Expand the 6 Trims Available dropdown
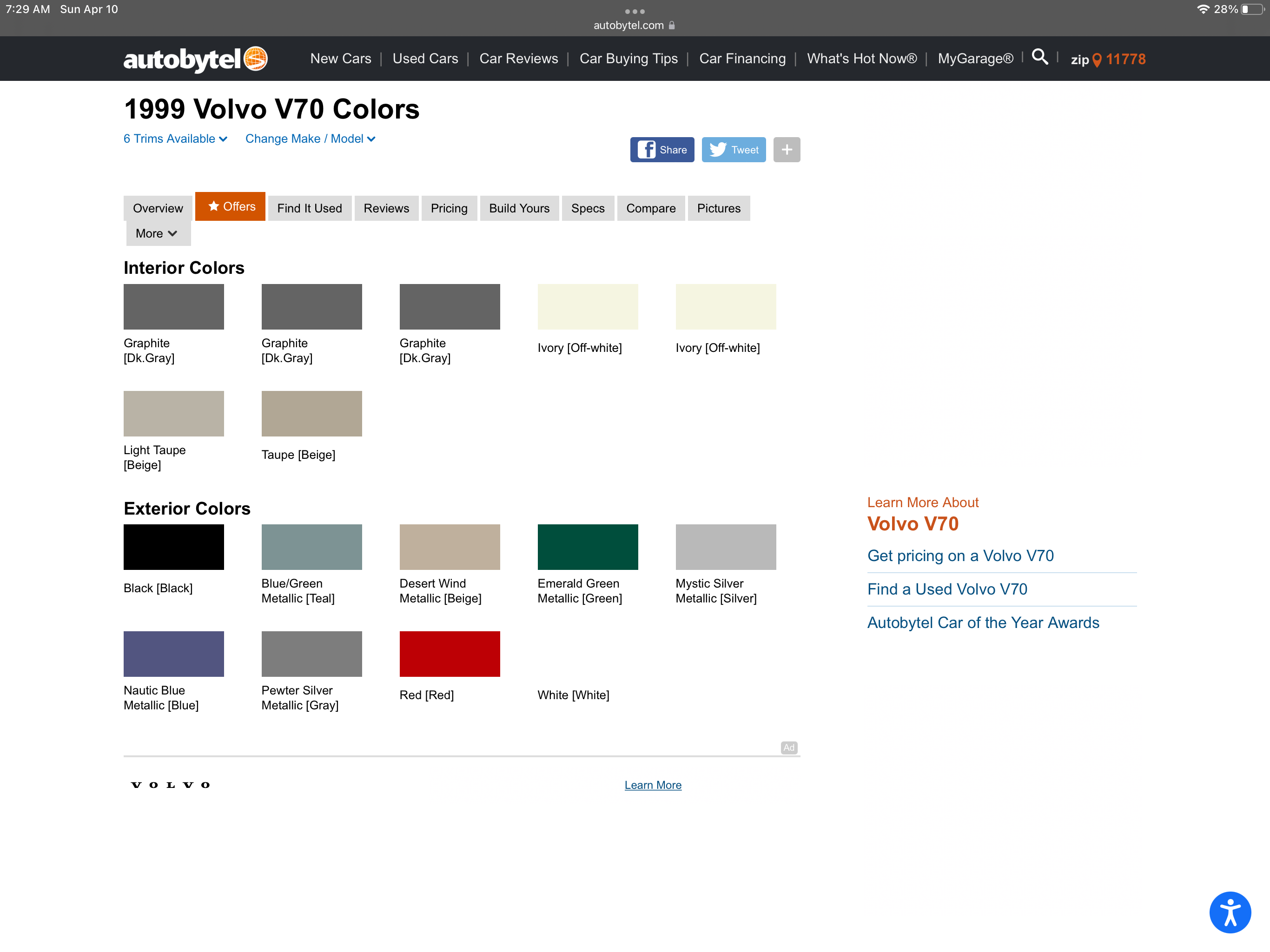The image size is (1270, 952). tap(174, 139)
